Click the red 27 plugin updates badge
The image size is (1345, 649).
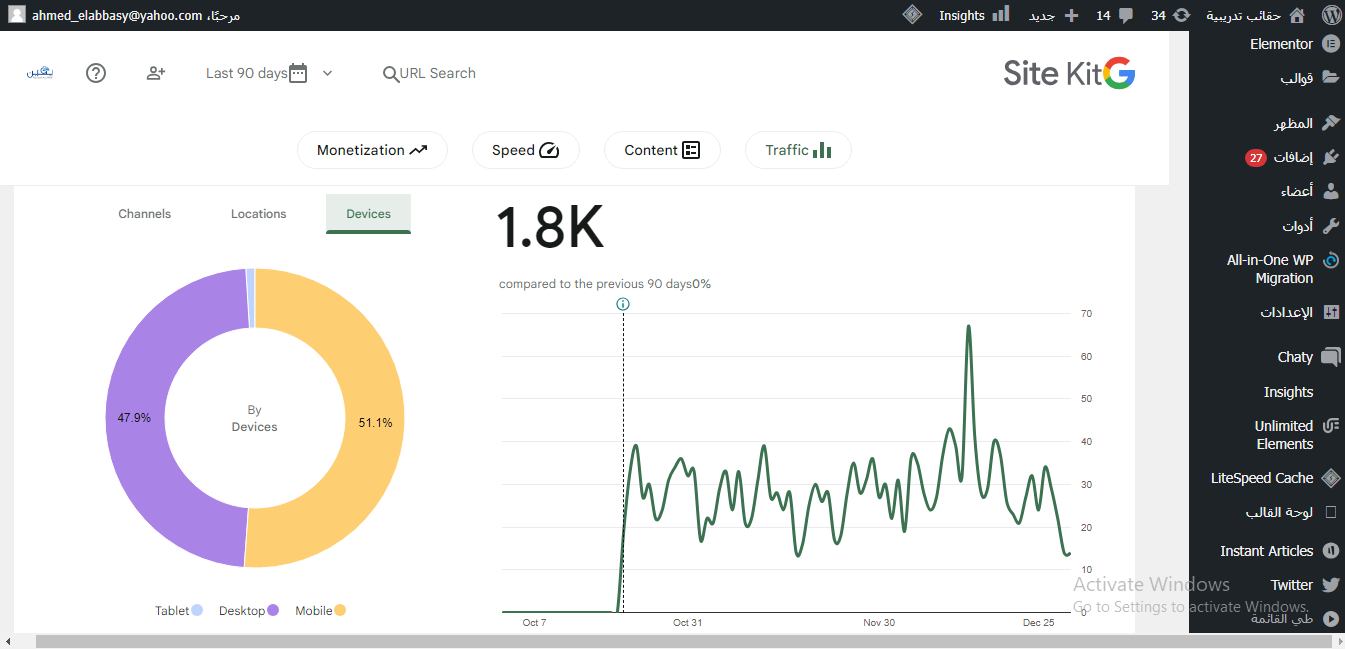[1256, 158]
